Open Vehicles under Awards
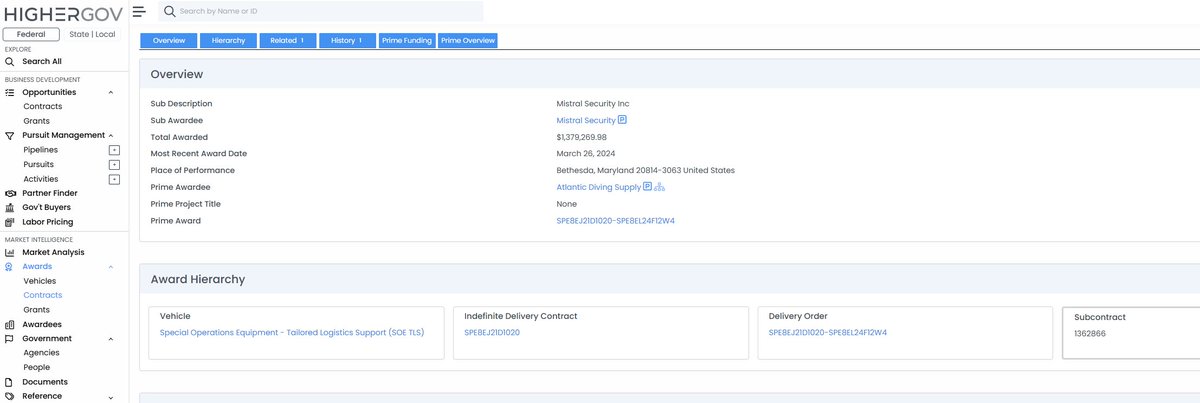The height and width of the screenshot is (403, 1200). click(40, 281)
